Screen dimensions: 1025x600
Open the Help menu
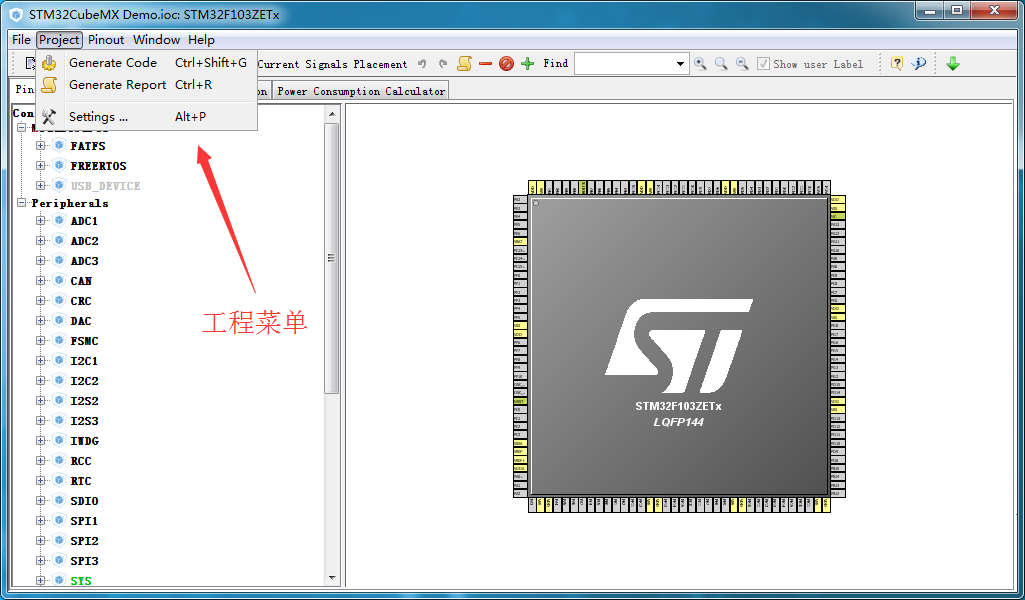(201, 40)
